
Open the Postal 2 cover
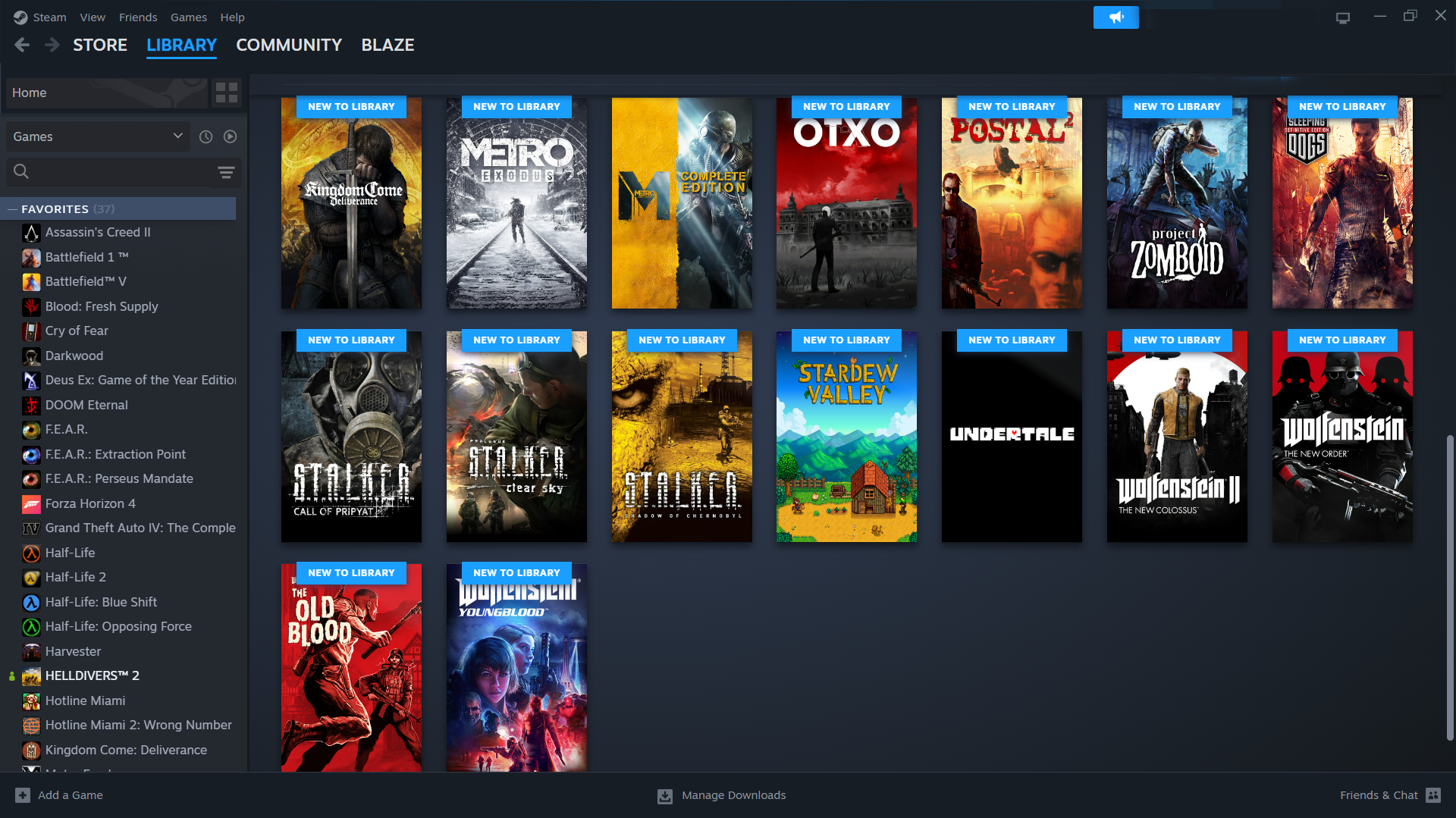[x=1012, y=203]
